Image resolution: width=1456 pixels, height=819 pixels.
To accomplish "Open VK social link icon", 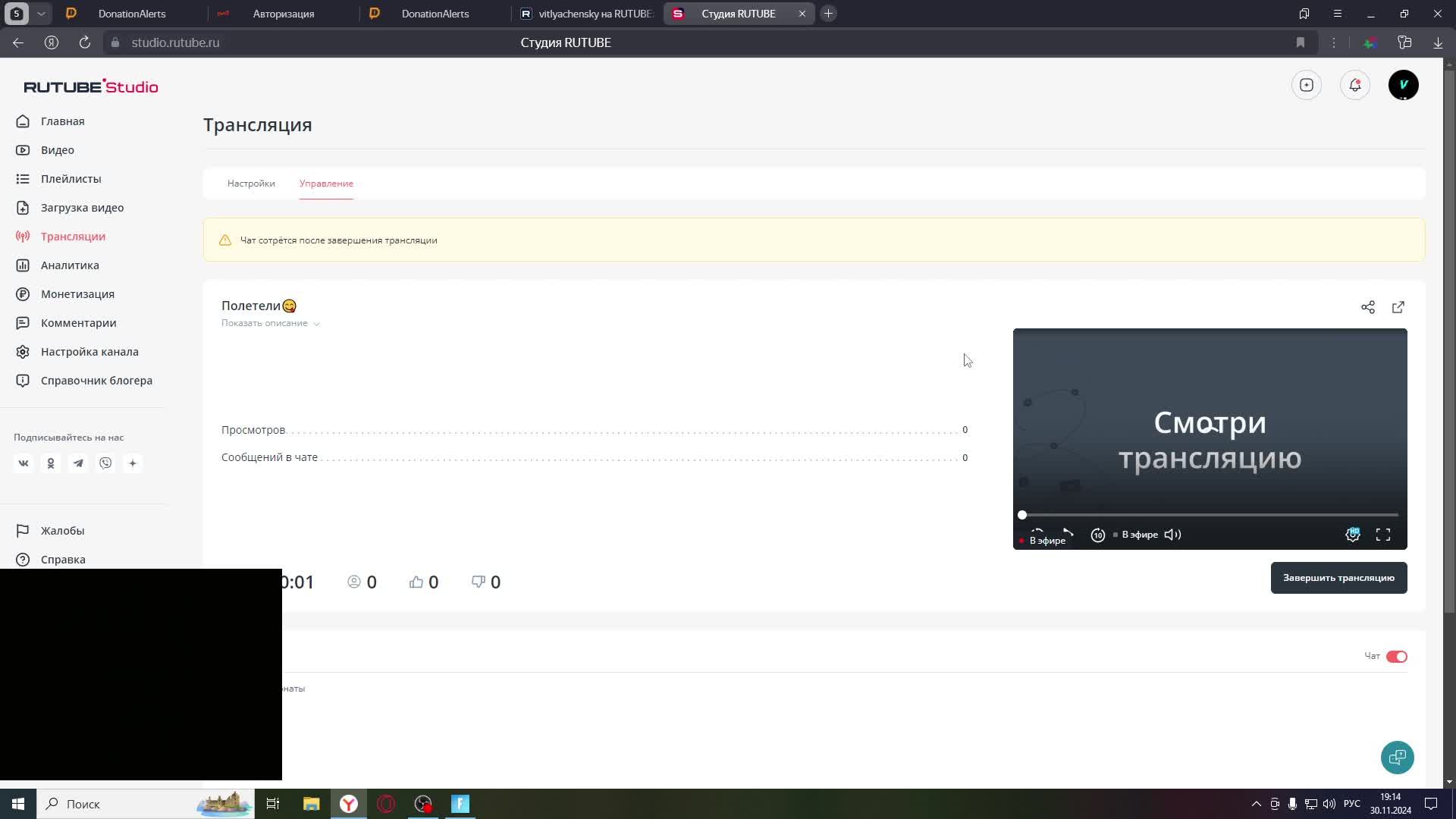I will coord(24,463).
